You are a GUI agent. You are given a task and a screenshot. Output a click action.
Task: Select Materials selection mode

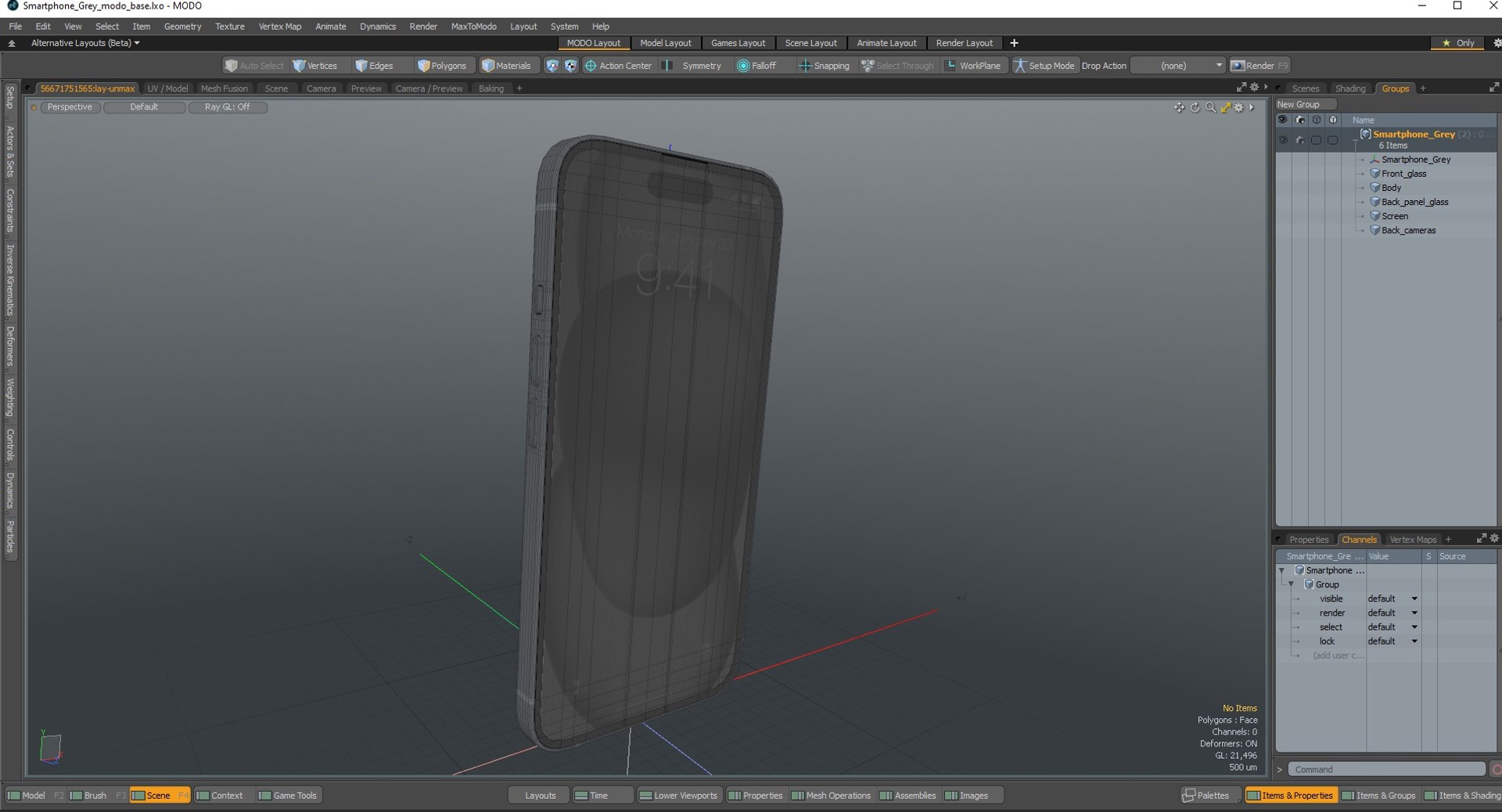(507, 66)
